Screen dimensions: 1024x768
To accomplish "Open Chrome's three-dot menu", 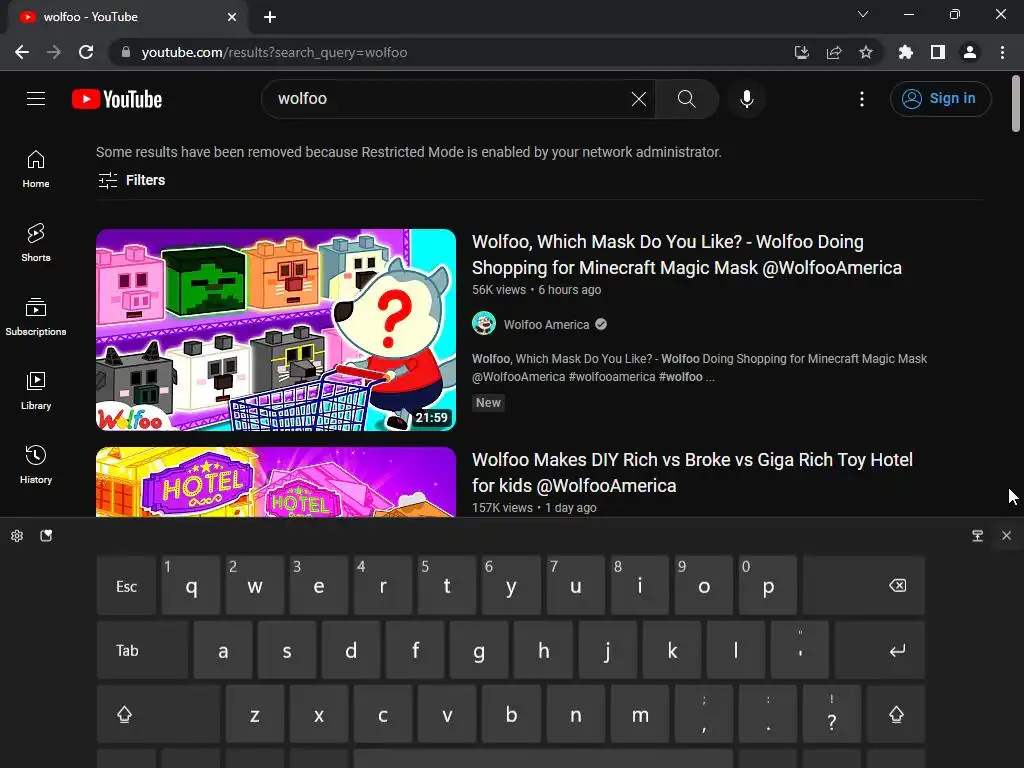I will pos(1002,52).
